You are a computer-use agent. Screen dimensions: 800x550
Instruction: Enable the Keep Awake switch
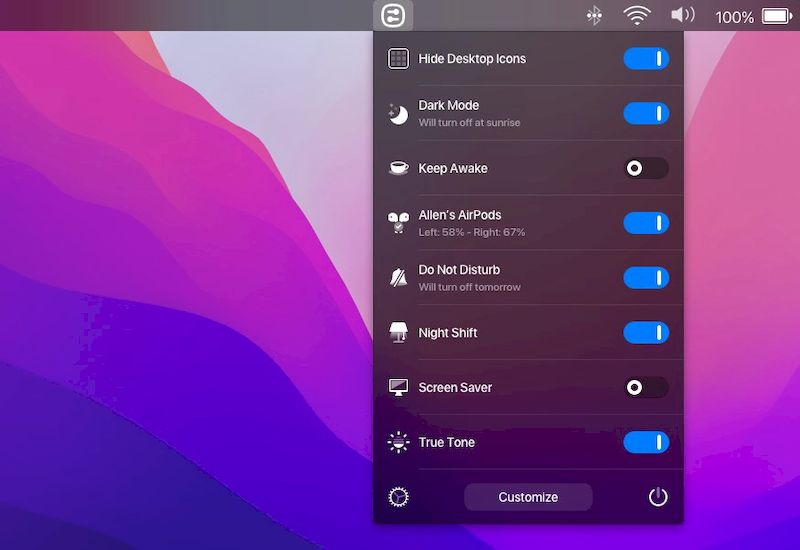pyautogui.click(x=646, y=168)
